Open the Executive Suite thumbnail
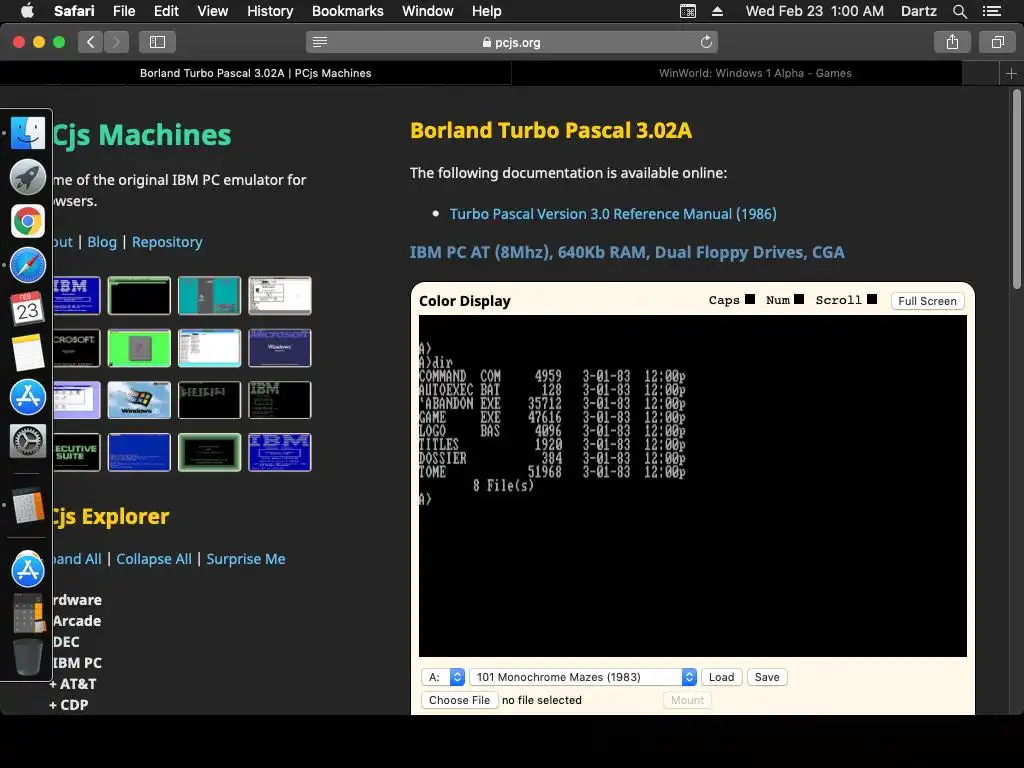Viewport: 1024px width, 768px height. coord(76,452)
